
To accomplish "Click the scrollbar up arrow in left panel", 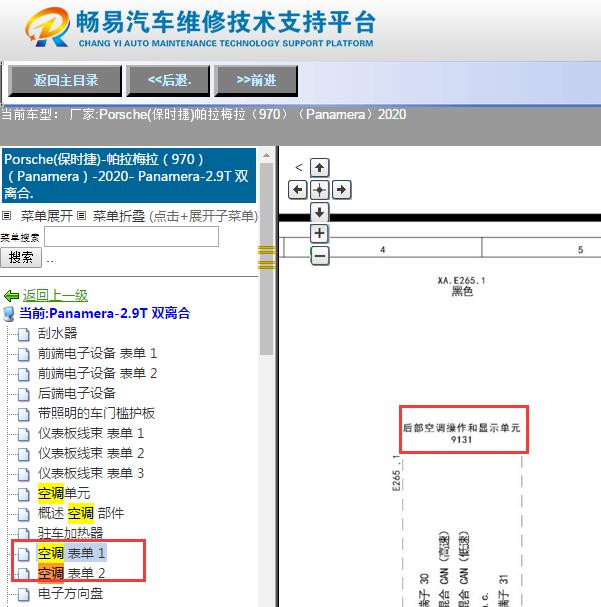I will [x=266, y=156].
